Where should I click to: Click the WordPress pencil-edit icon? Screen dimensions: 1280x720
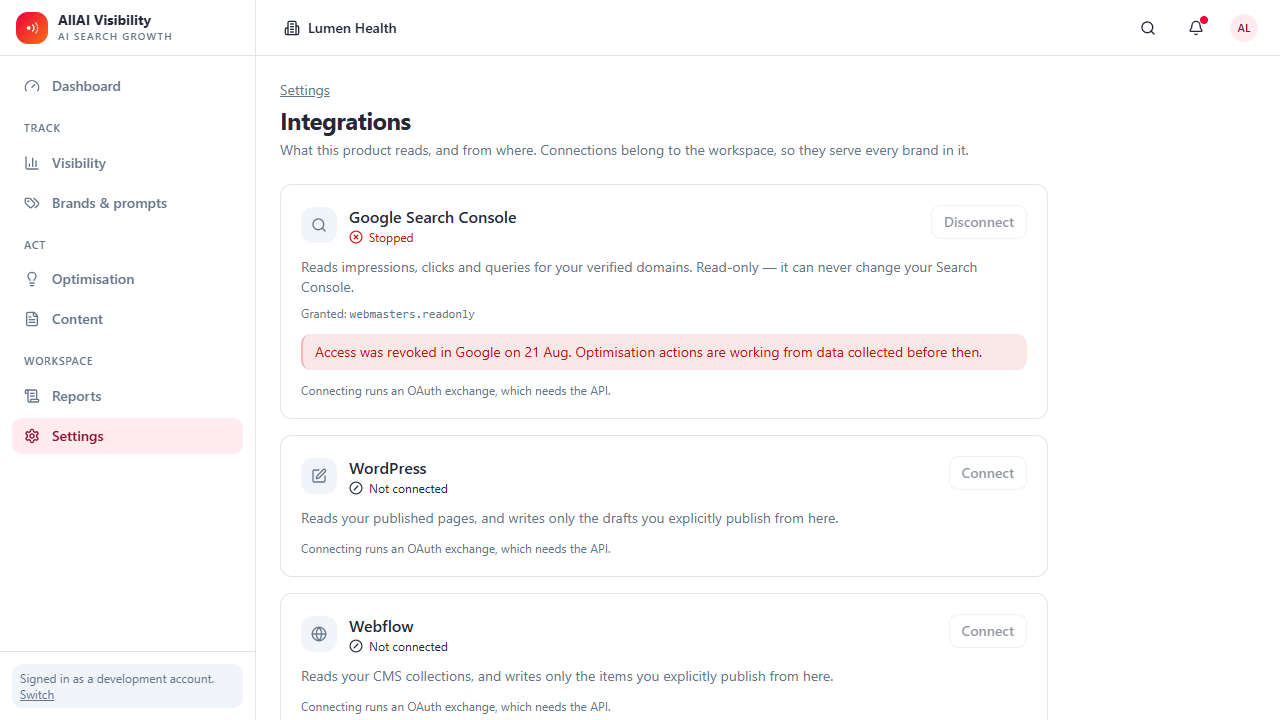(319, 476)
